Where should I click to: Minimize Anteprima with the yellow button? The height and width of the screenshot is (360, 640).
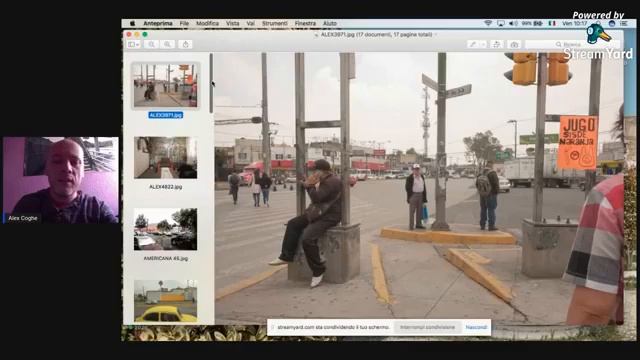137,35
